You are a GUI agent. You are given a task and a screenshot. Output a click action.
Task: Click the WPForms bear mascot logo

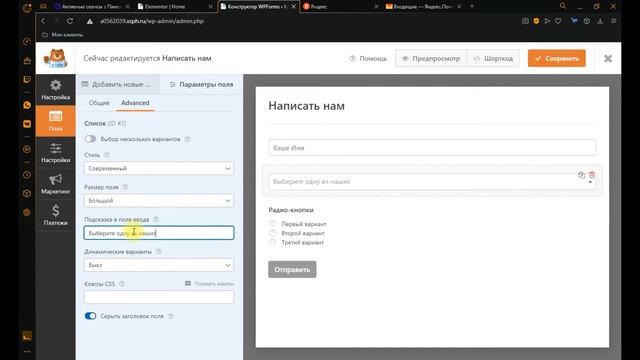coord(56,58)
